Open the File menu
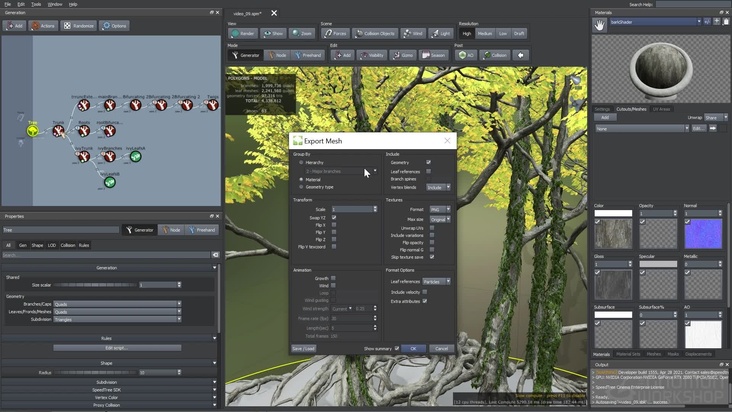Image resolution: width=732 pixels, height=412 pixels. [8, 4]
